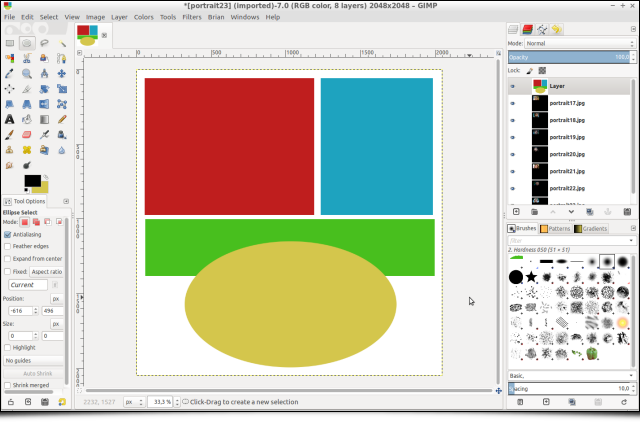
Task: Open the Filters menu
Action: [192, 17]
